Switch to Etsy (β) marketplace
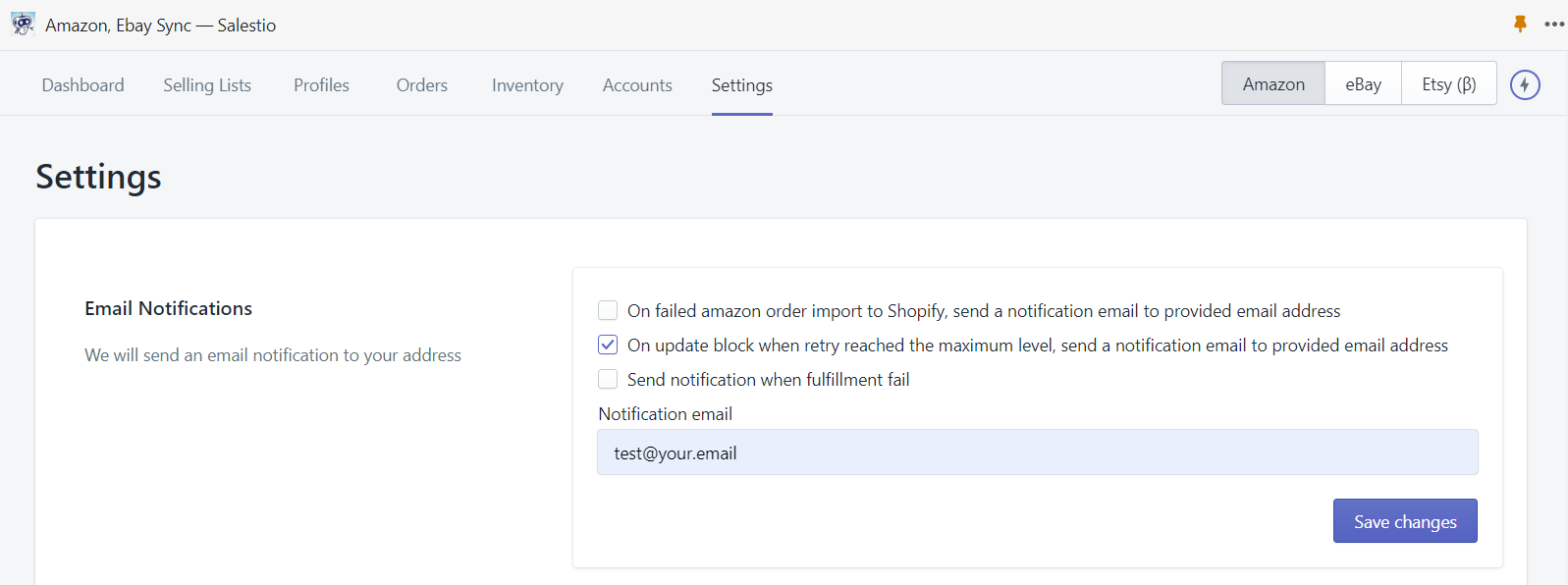 [x=1448, y=83]
